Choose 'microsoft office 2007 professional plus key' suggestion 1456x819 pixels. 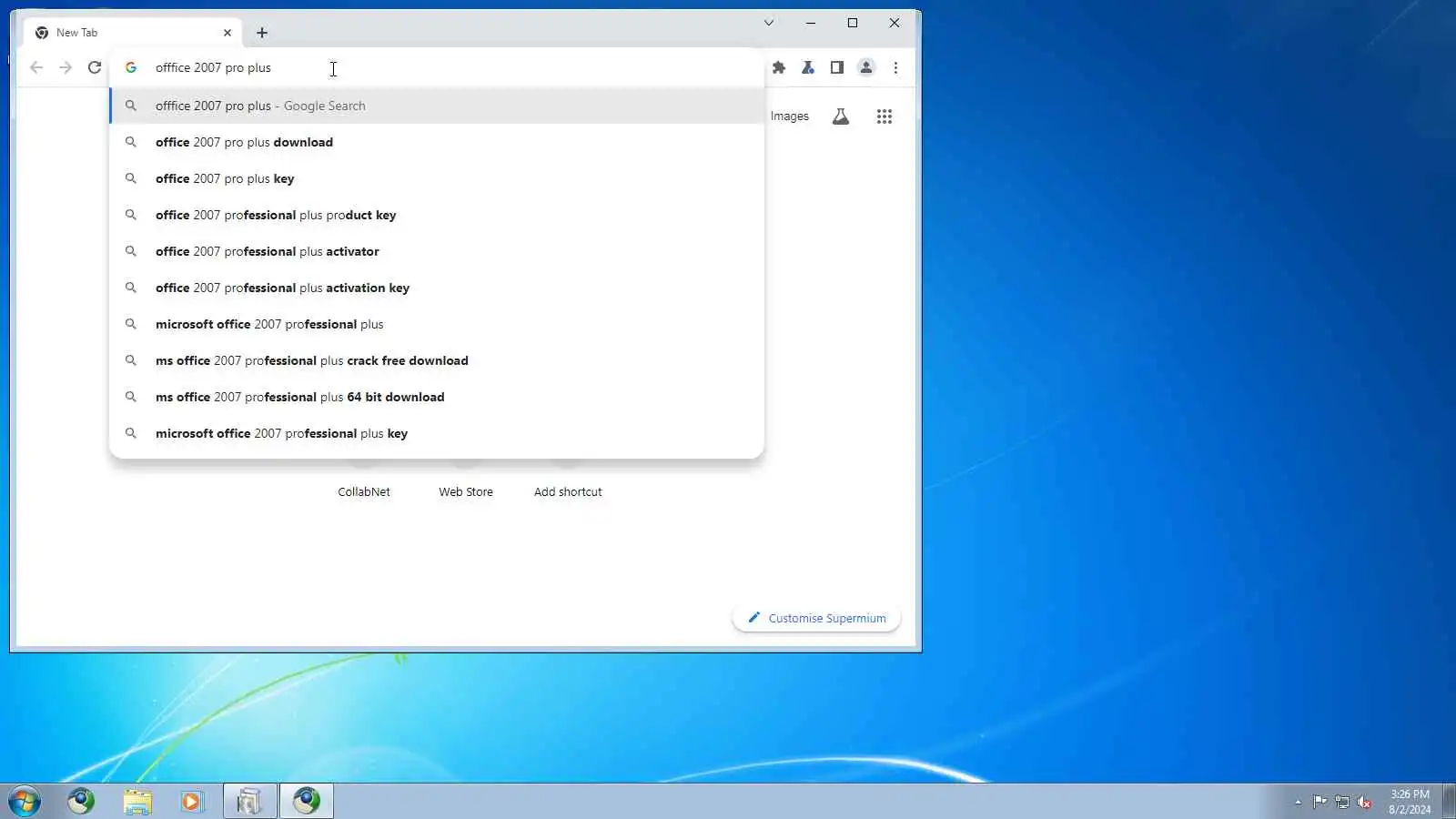pyautogui.click(x=437, y=433)
